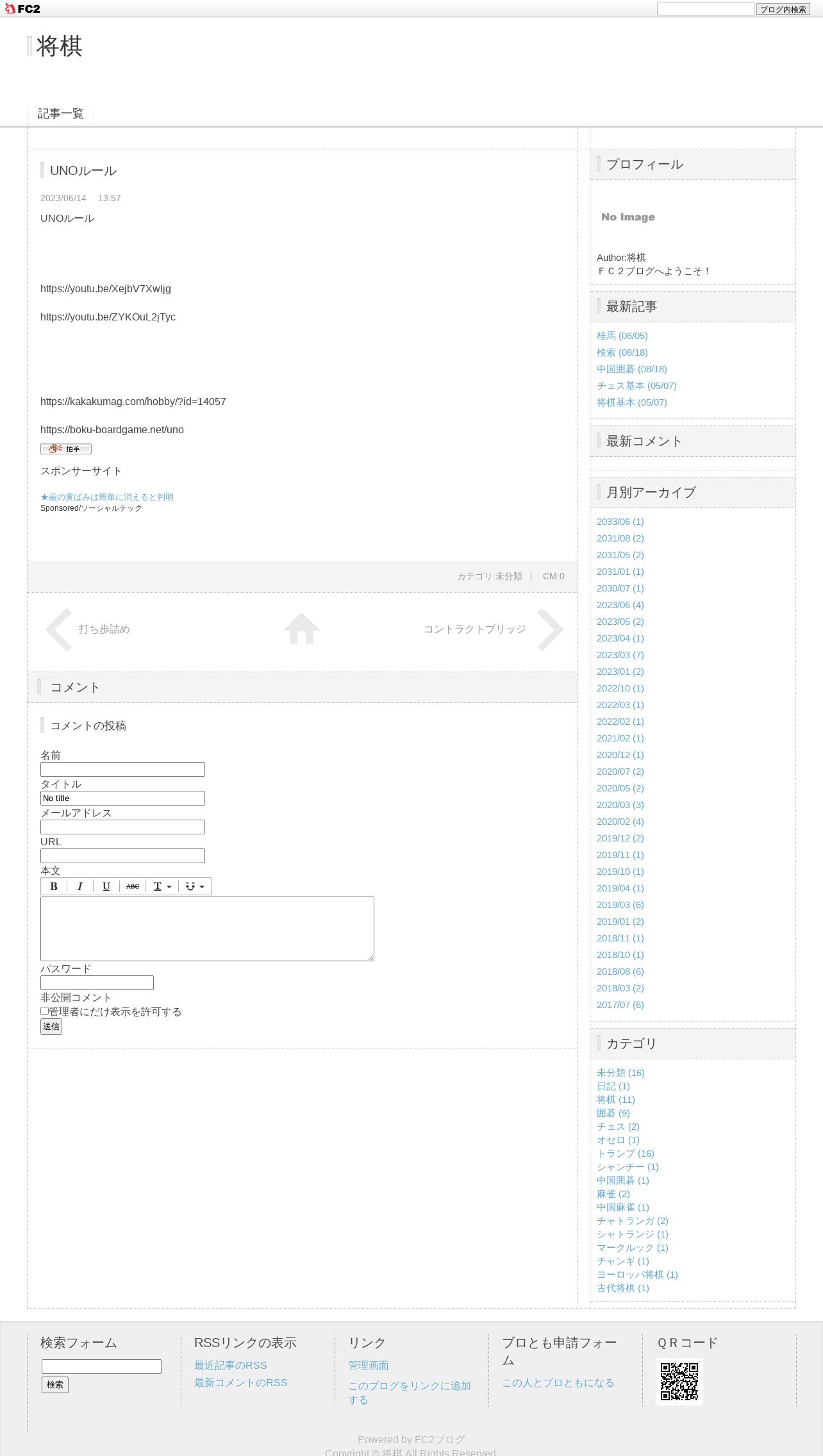Click the italic formatting icon
The height and width of the screenshot is (1456, 823).
coord(80,886)
